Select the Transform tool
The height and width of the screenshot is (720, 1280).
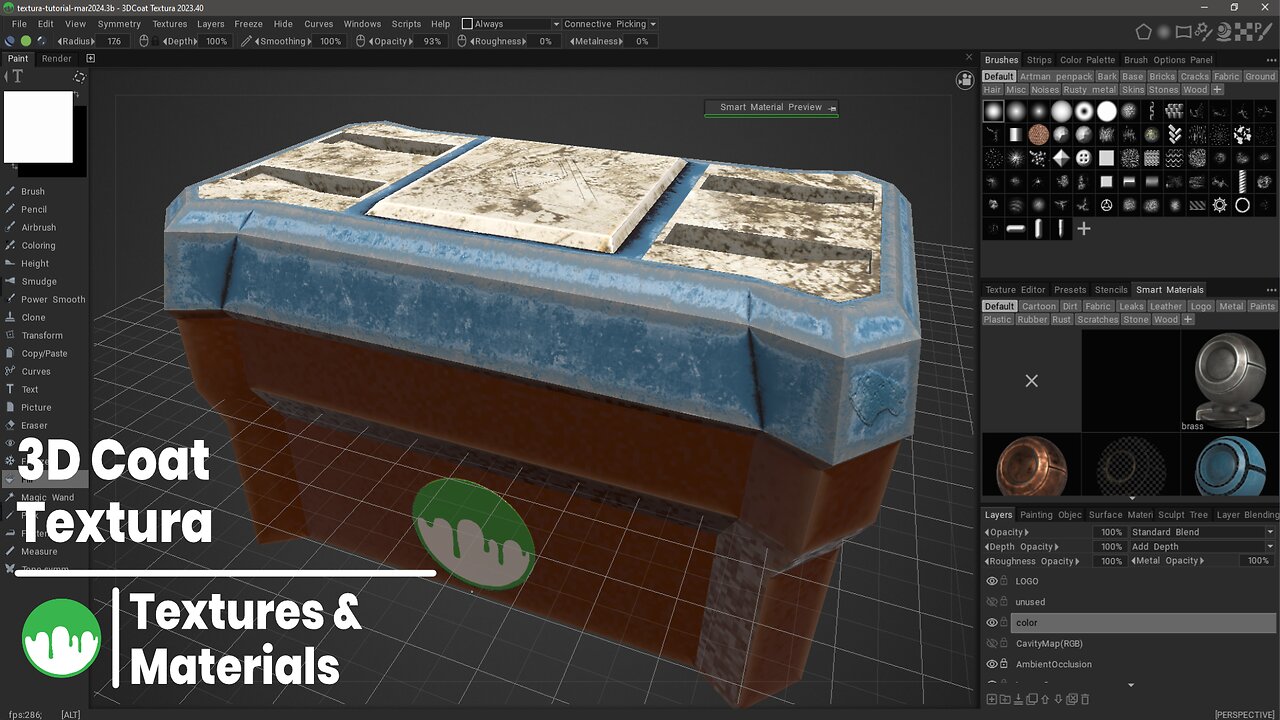click(42, 335)
